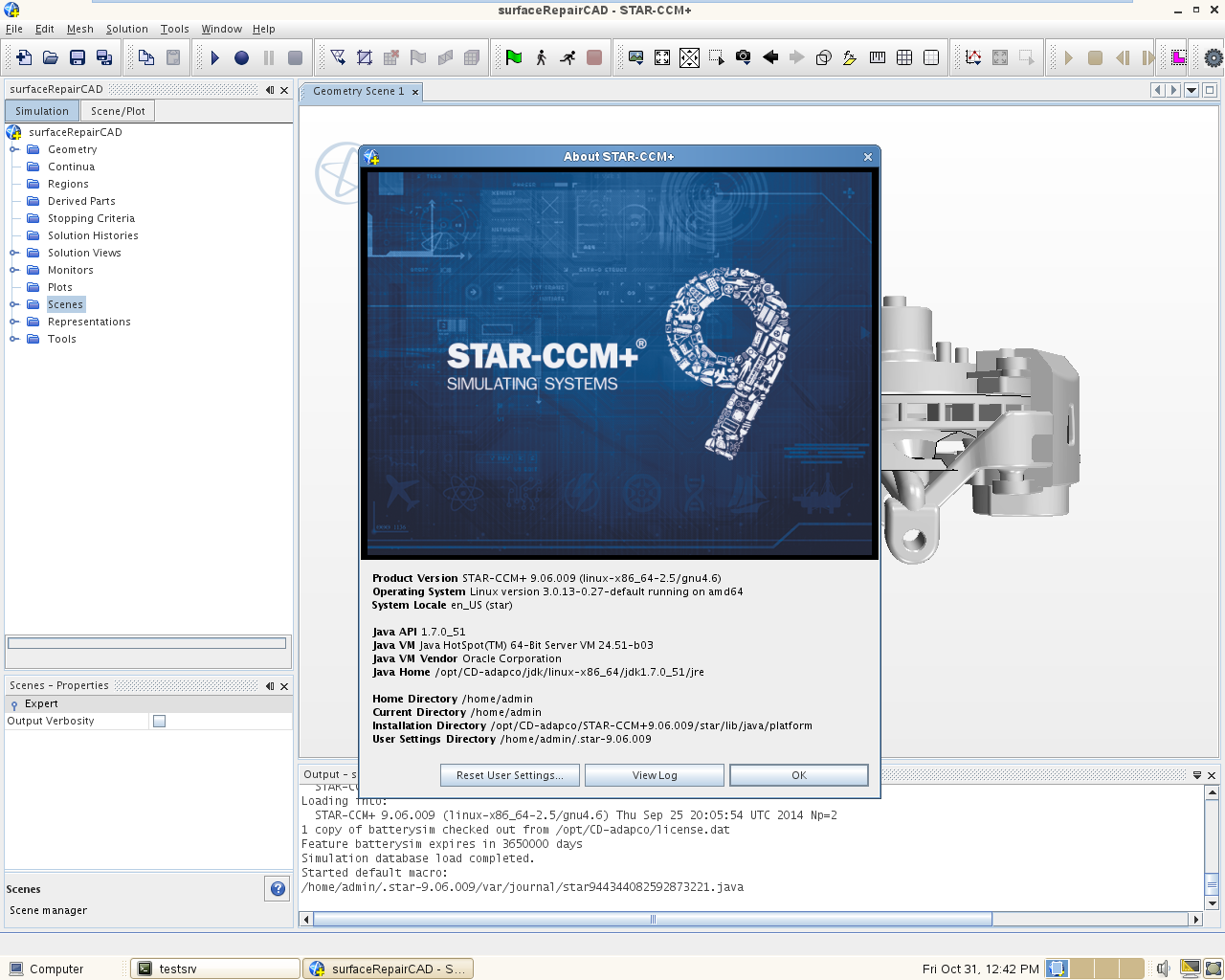Click the fx field function icon
1225x980 pixels.
click(850, 57)
